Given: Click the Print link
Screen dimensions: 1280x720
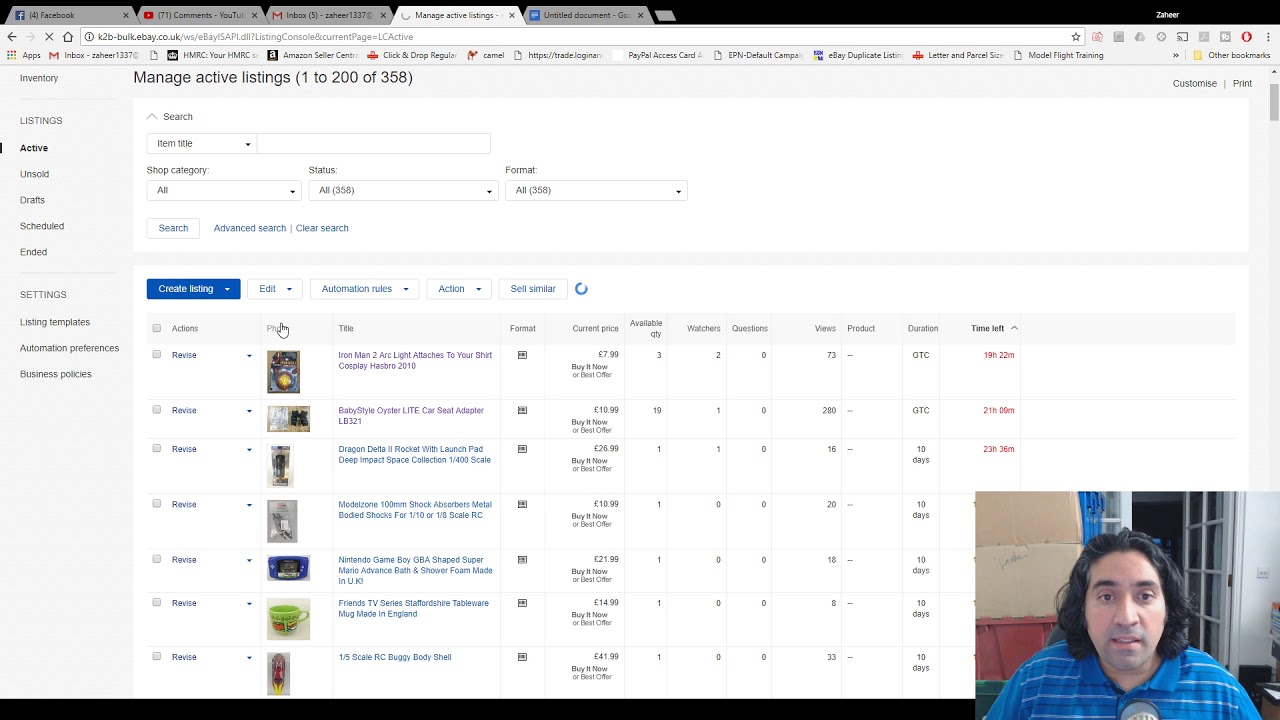Looking at the screenshot, I should (x=1242, y=84).
